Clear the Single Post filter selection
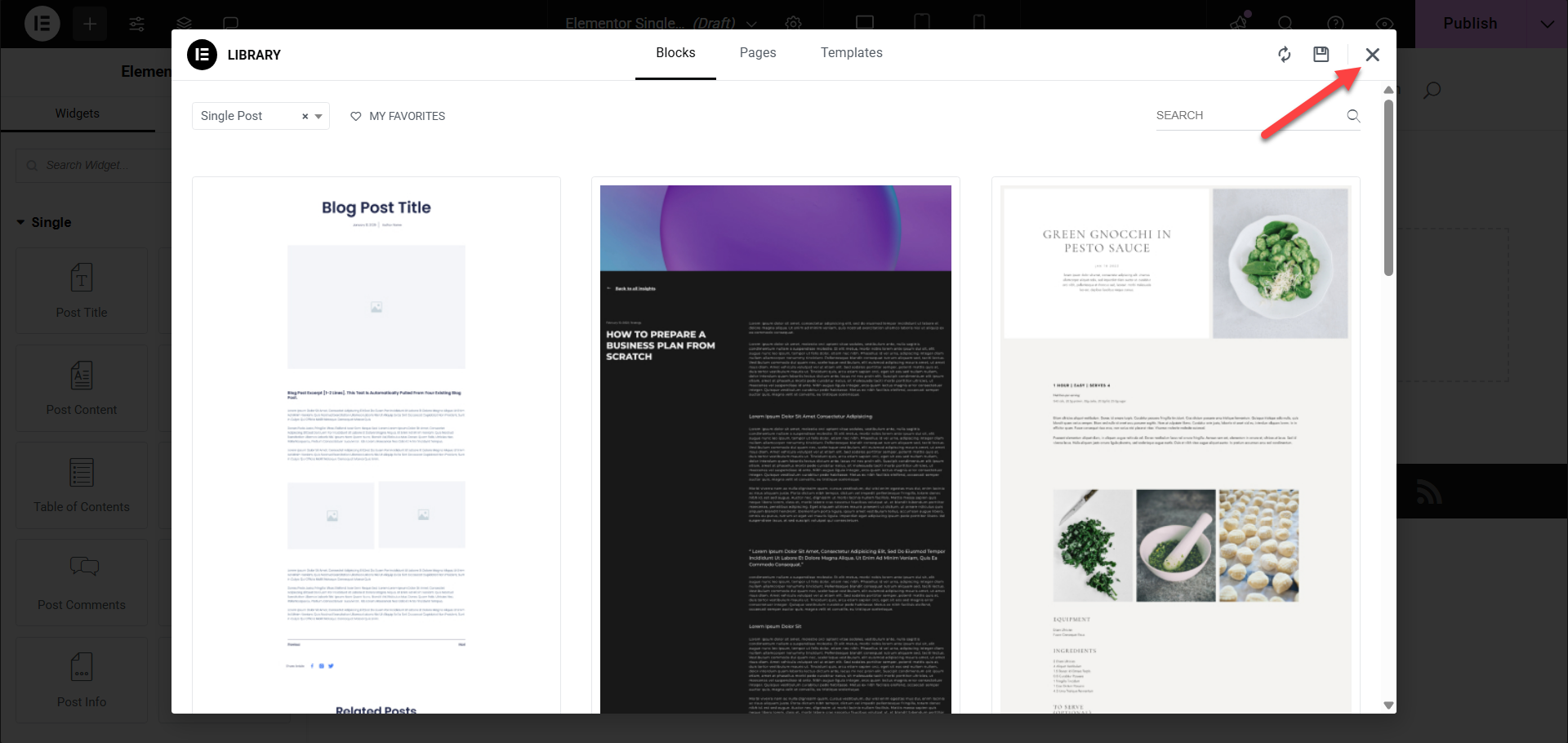 pos(305,117)
